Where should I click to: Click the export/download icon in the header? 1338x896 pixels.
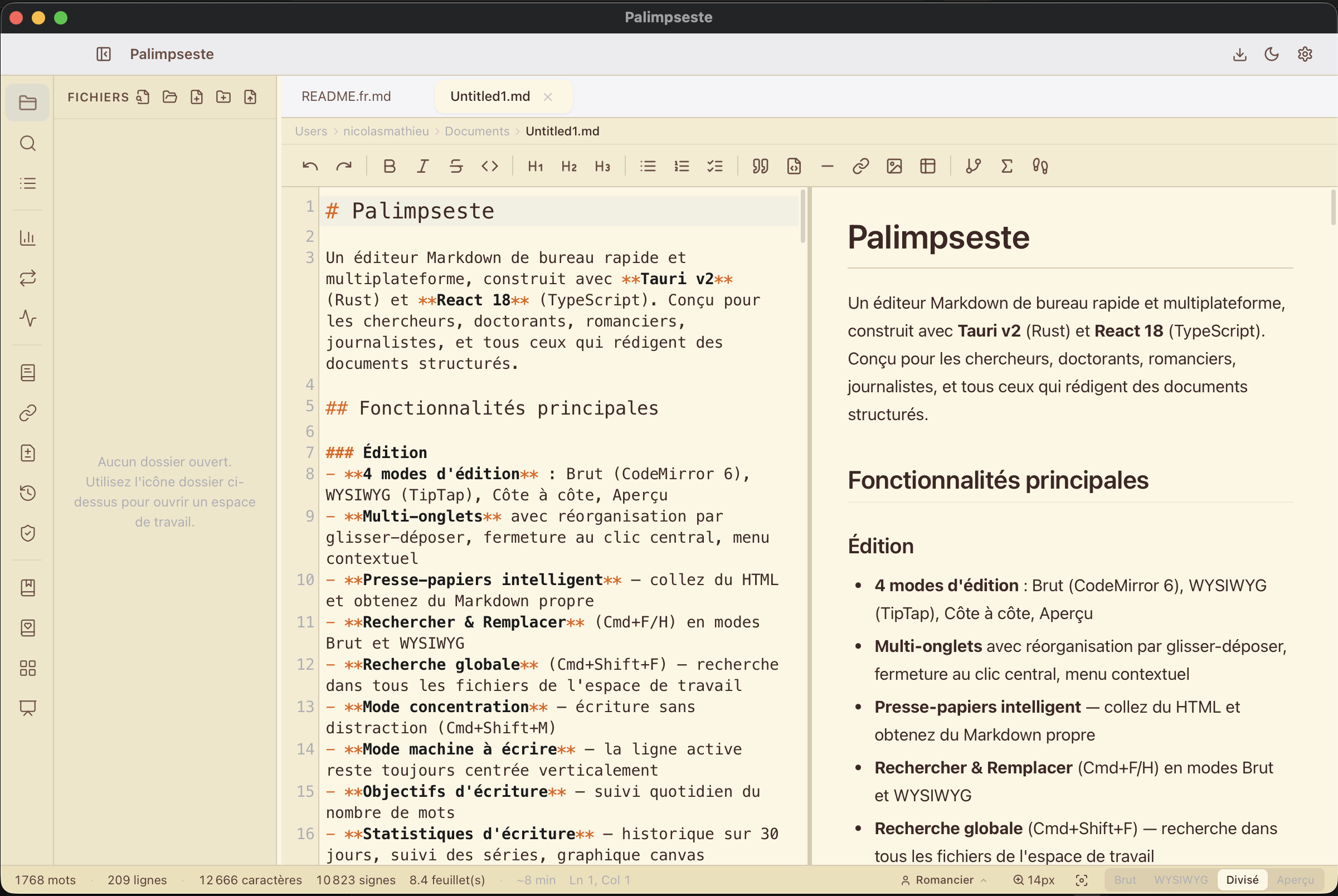1239,54
